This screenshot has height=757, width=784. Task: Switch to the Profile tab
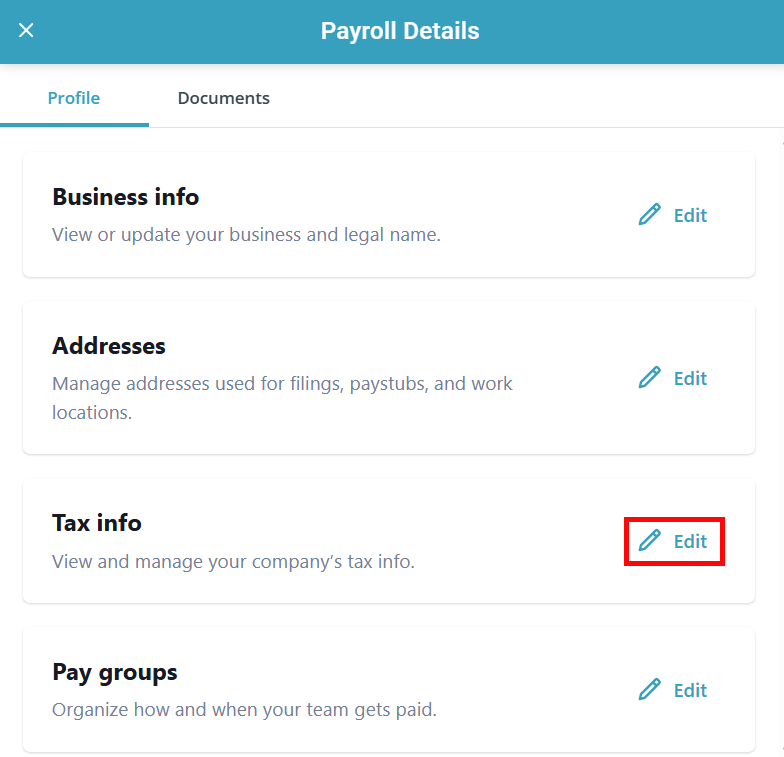click(x=74, y=98)
